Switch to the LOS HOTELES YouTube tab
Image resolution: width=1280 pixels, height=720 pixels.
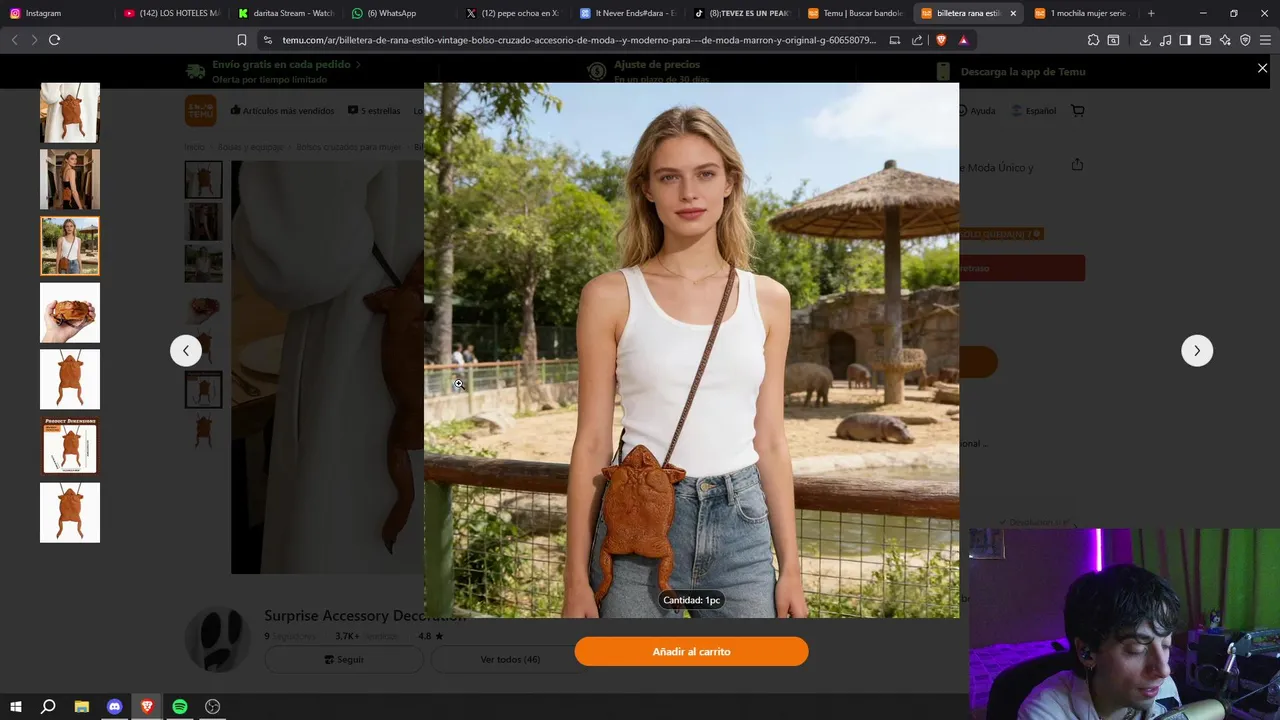(x=172, y=13)
